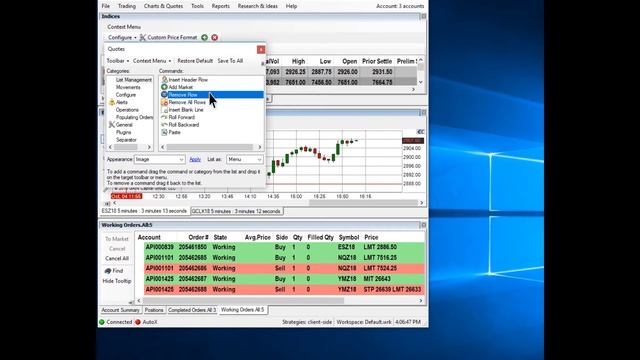Viewport: 640px width, 360px height.
Task: Click the Cancel All button
Action: 117,258
